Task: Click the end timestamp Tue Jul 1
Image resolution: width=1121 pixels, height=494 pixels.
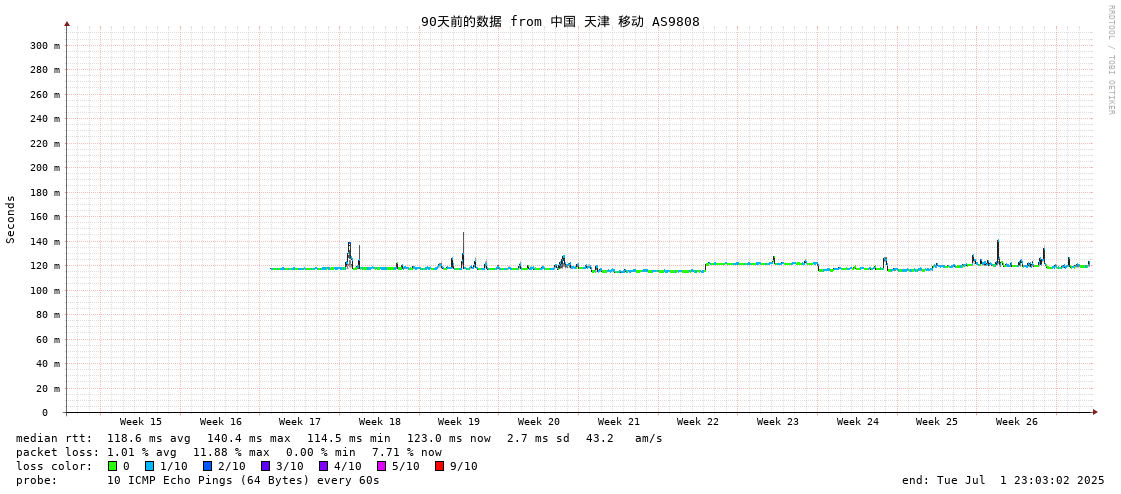Action: (1003, 480)
